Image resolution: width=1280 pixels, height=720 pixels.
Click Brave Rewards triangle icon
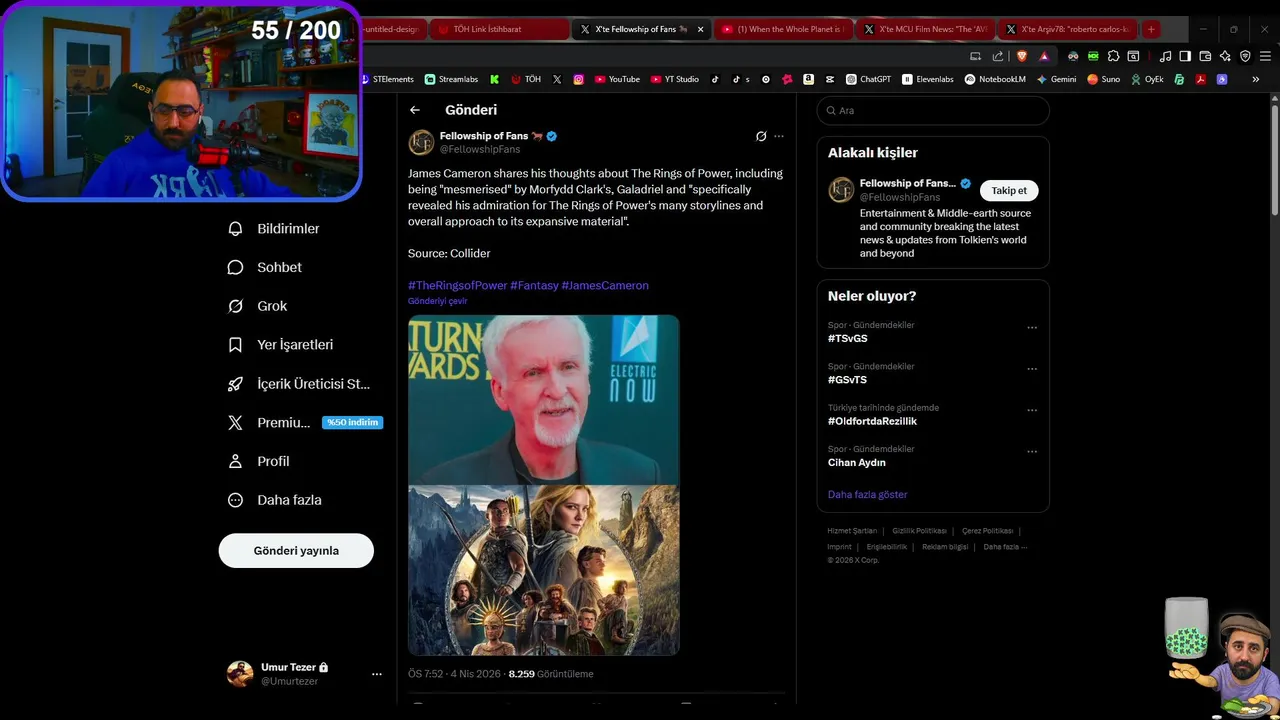[1044, 56]
